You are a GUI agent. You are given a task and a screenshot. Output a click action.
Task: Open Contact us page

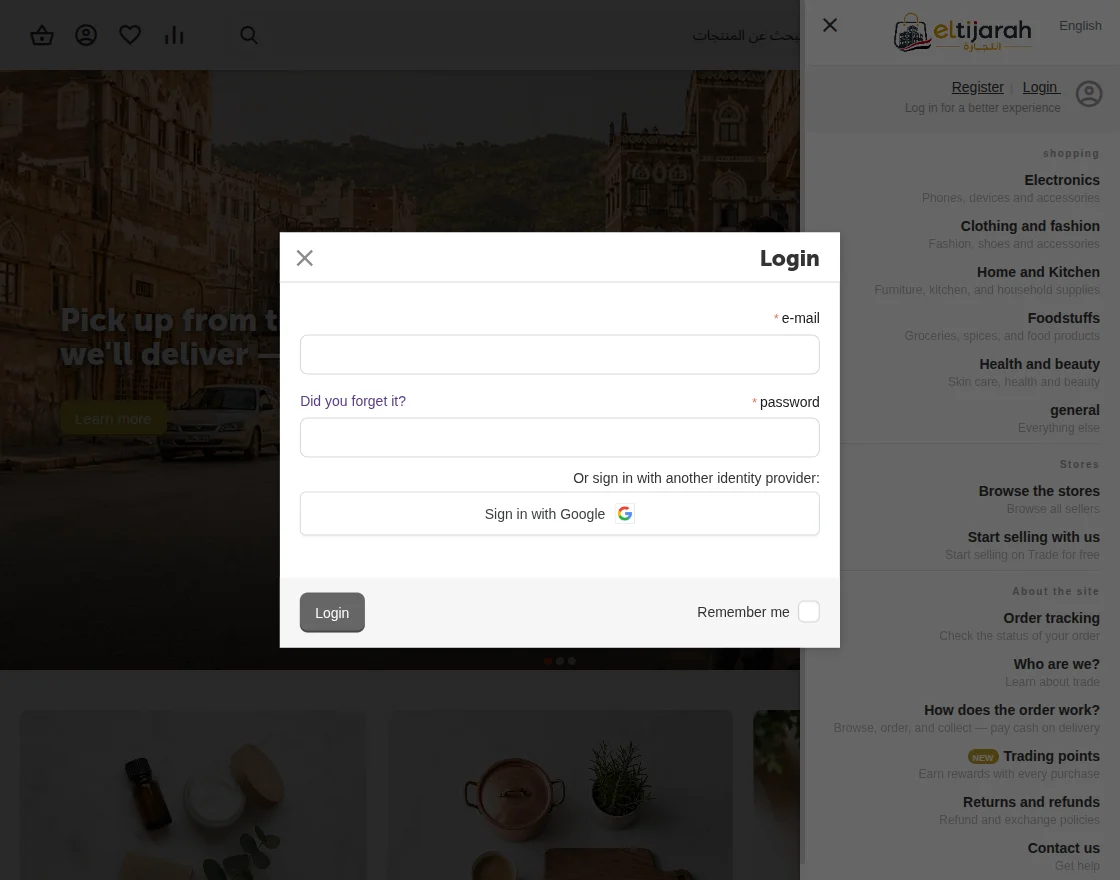(x=1064, y=848)
